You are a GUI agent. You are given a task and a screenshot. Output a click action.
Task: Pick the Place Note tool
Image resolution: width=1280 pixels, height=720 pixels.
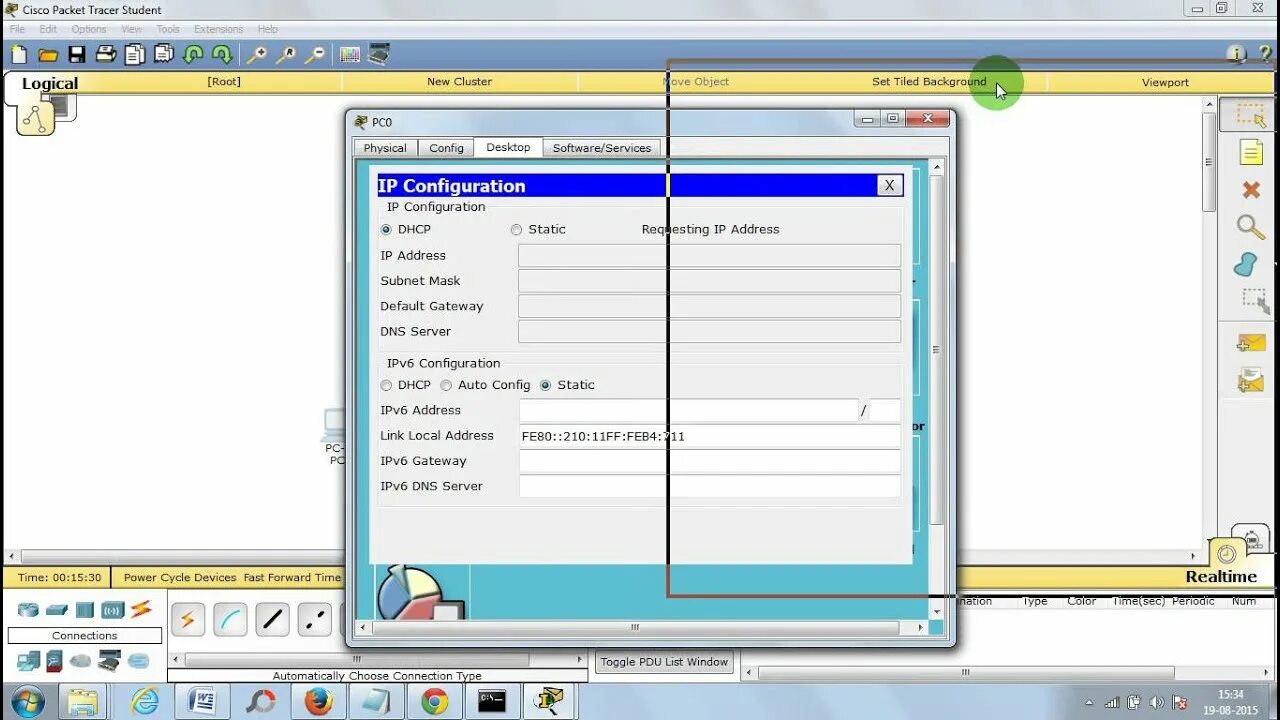tap(1251, 152)
